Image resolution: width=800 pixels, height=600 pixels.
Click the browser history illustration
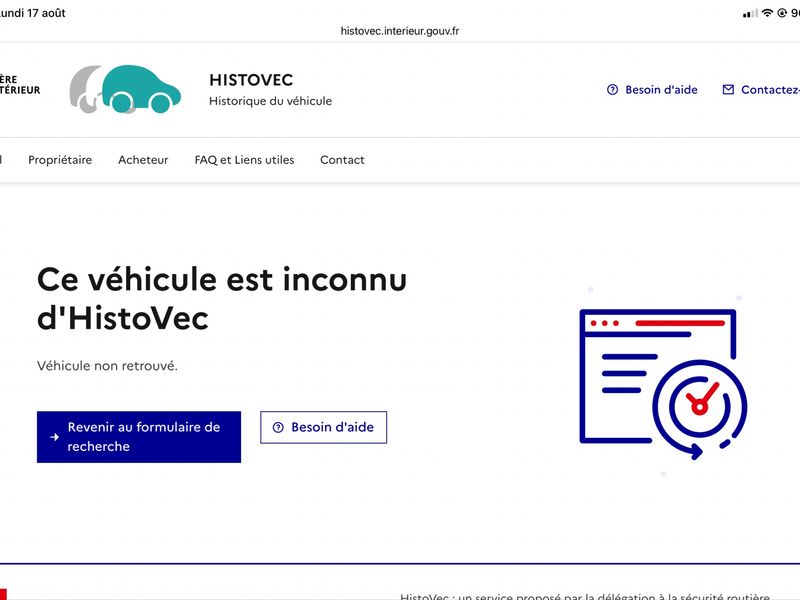(x=663, y=384)
